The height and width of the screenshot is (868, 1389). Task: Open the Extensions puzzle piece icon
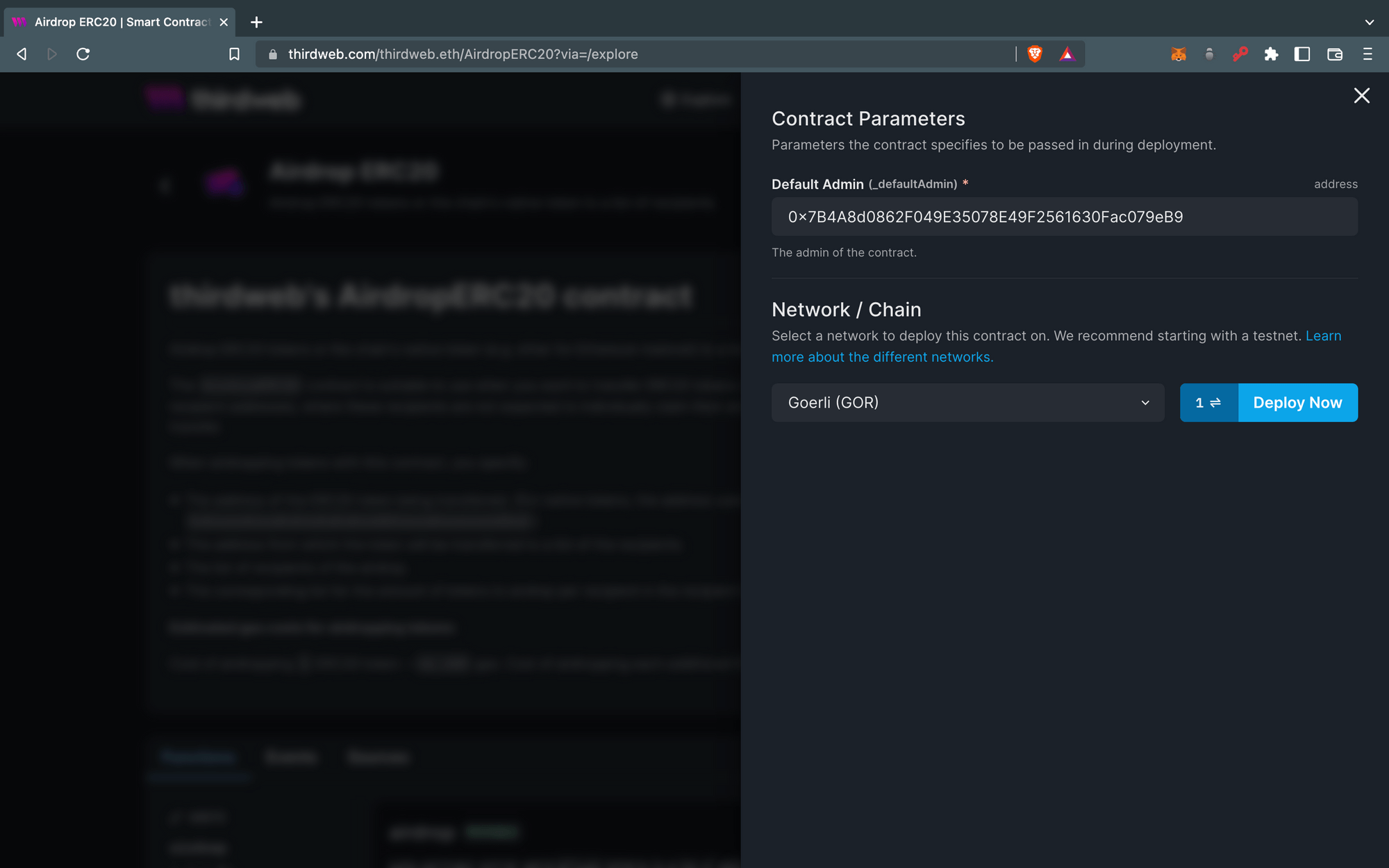[x=1272, y=54]
